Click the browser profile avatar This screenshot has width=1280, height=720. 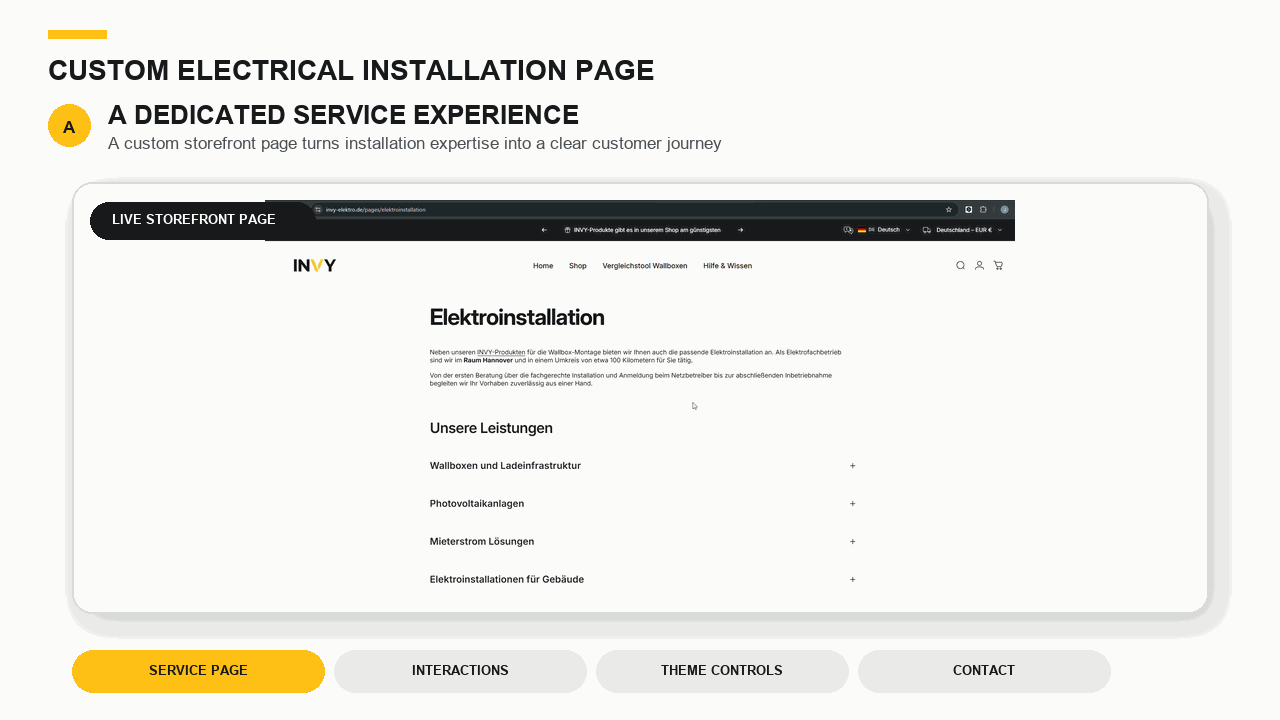[x=1004, y=210]
